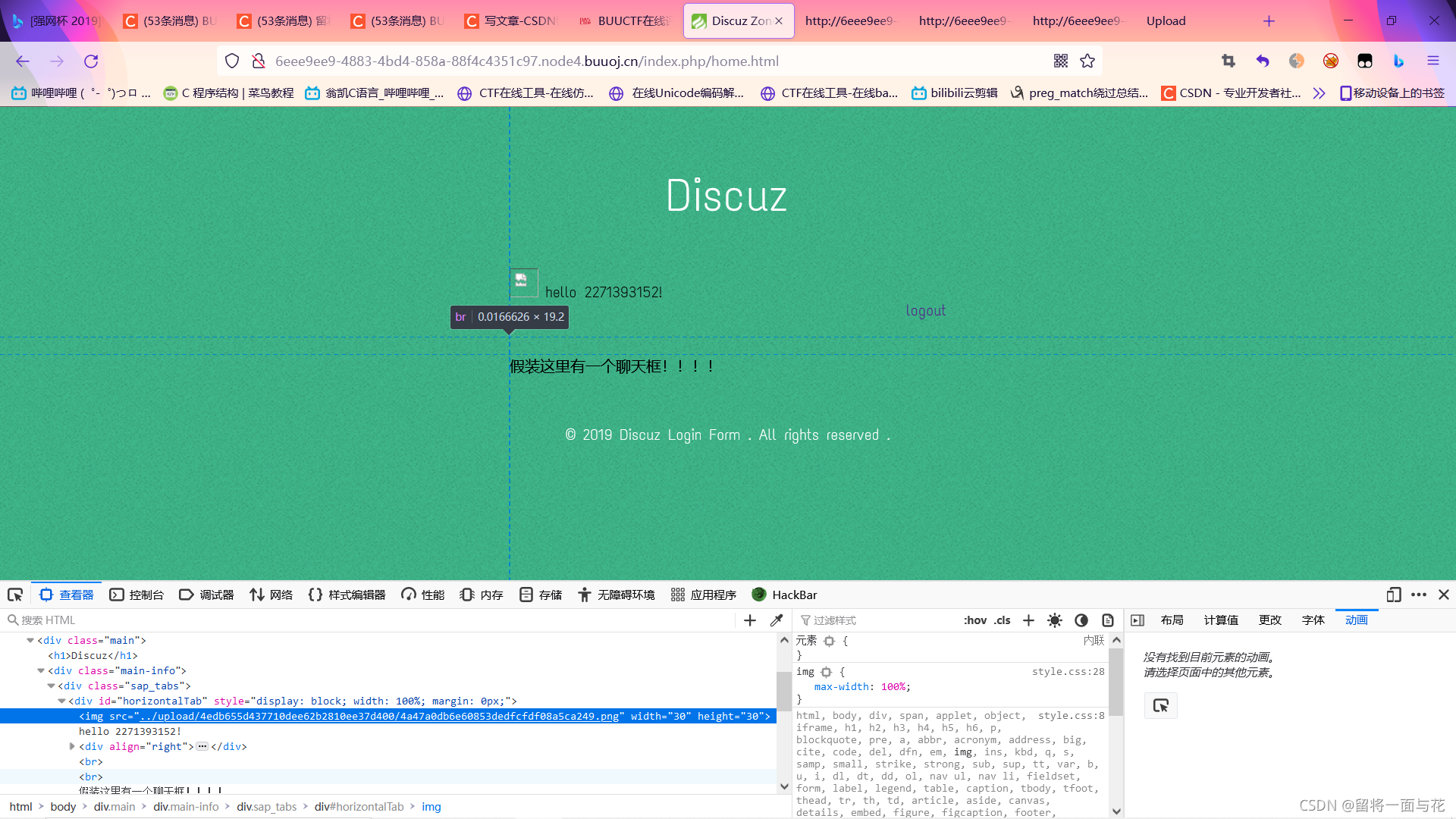This screenshot has width=1456, height=819.
Task: Expand the div align="right" node
Action: [x=72, y=746]
